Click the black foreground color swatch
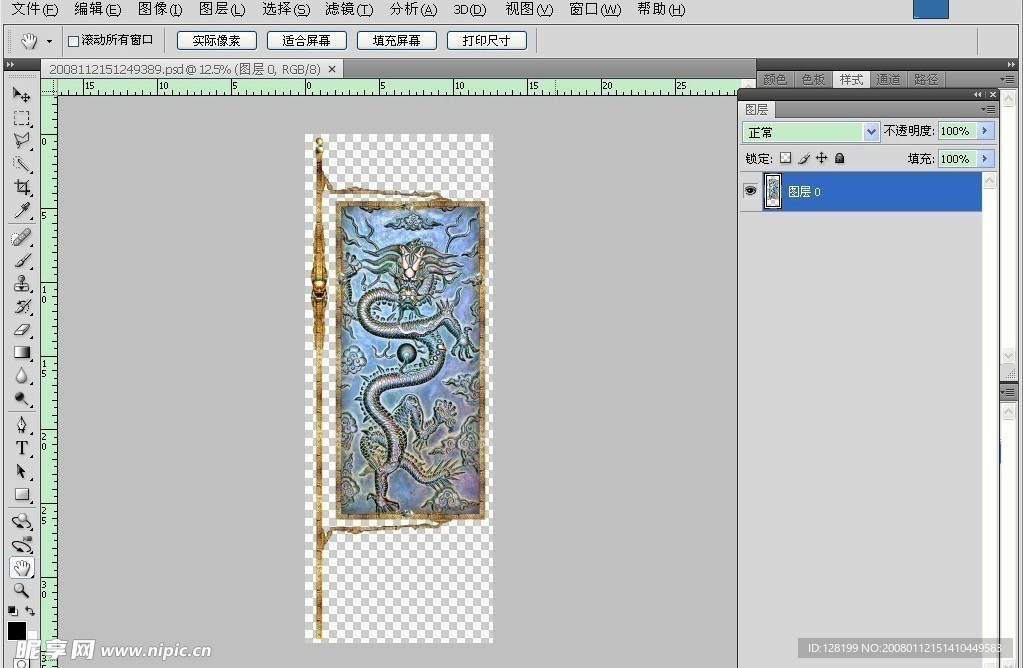This screenshot has height=668, width=1023. coord(16,630)
